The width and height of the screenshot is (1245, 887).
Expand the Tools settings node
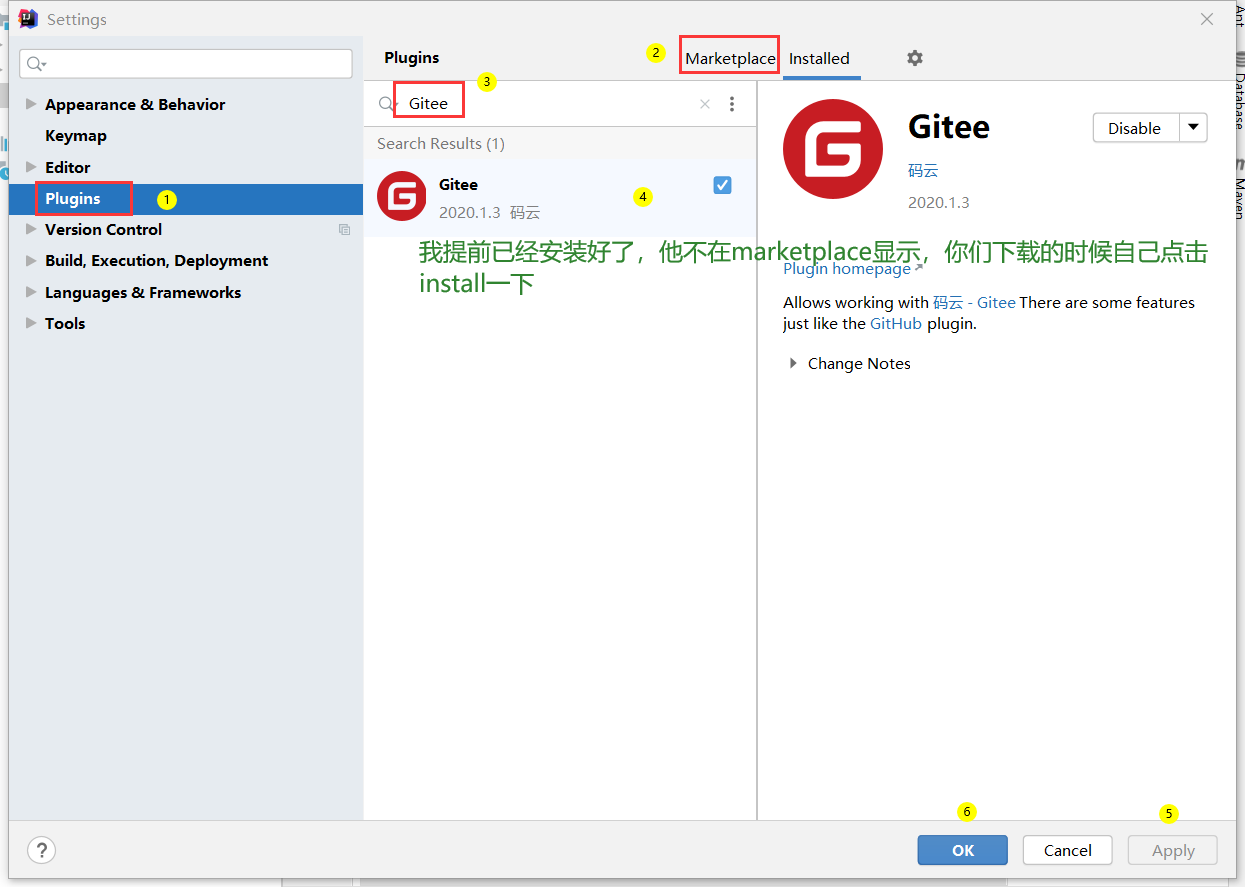click(31, 323)
